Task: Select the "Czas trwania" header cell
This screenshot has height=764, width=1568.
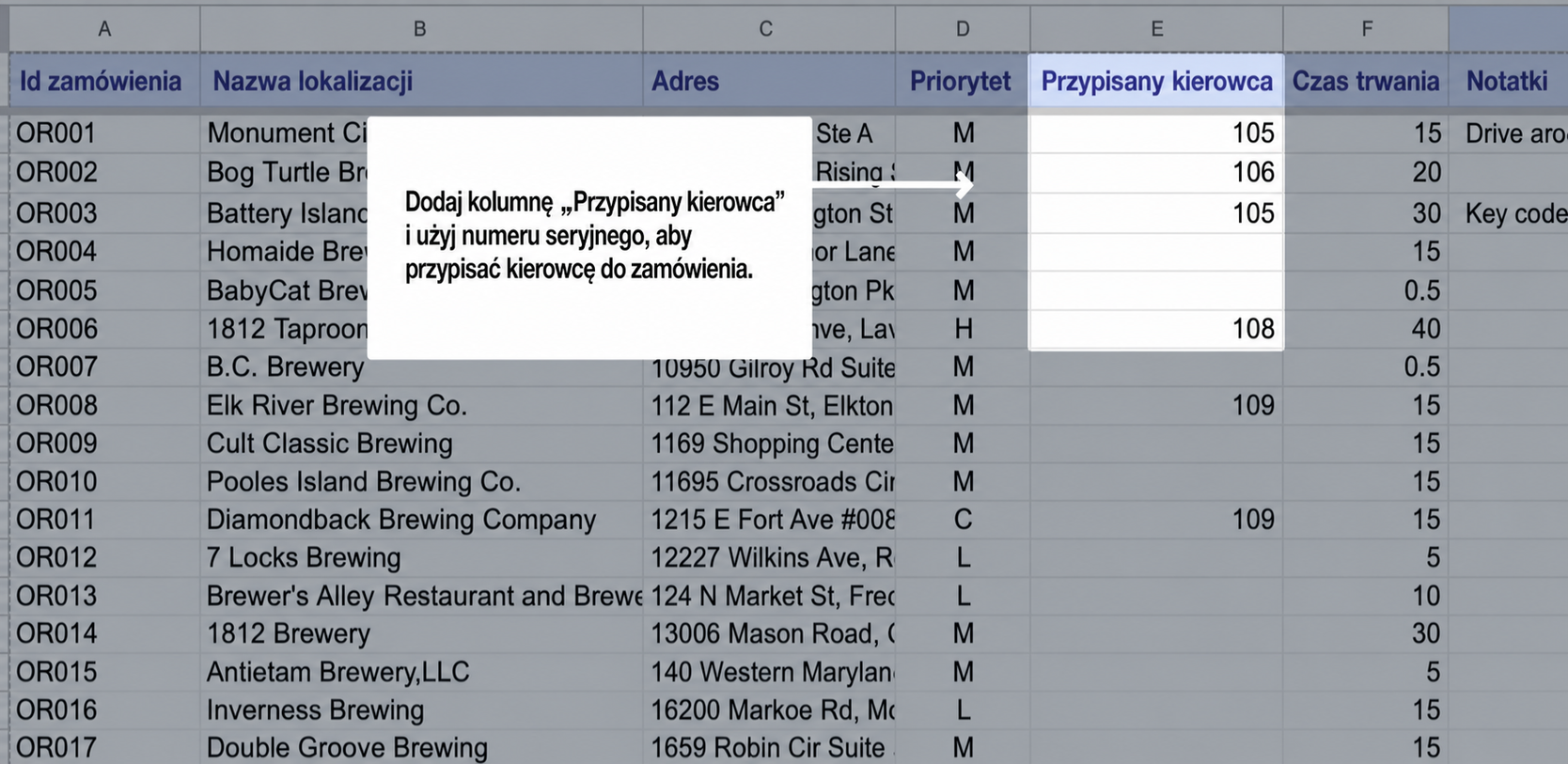Action: [x=1366, y=82]
